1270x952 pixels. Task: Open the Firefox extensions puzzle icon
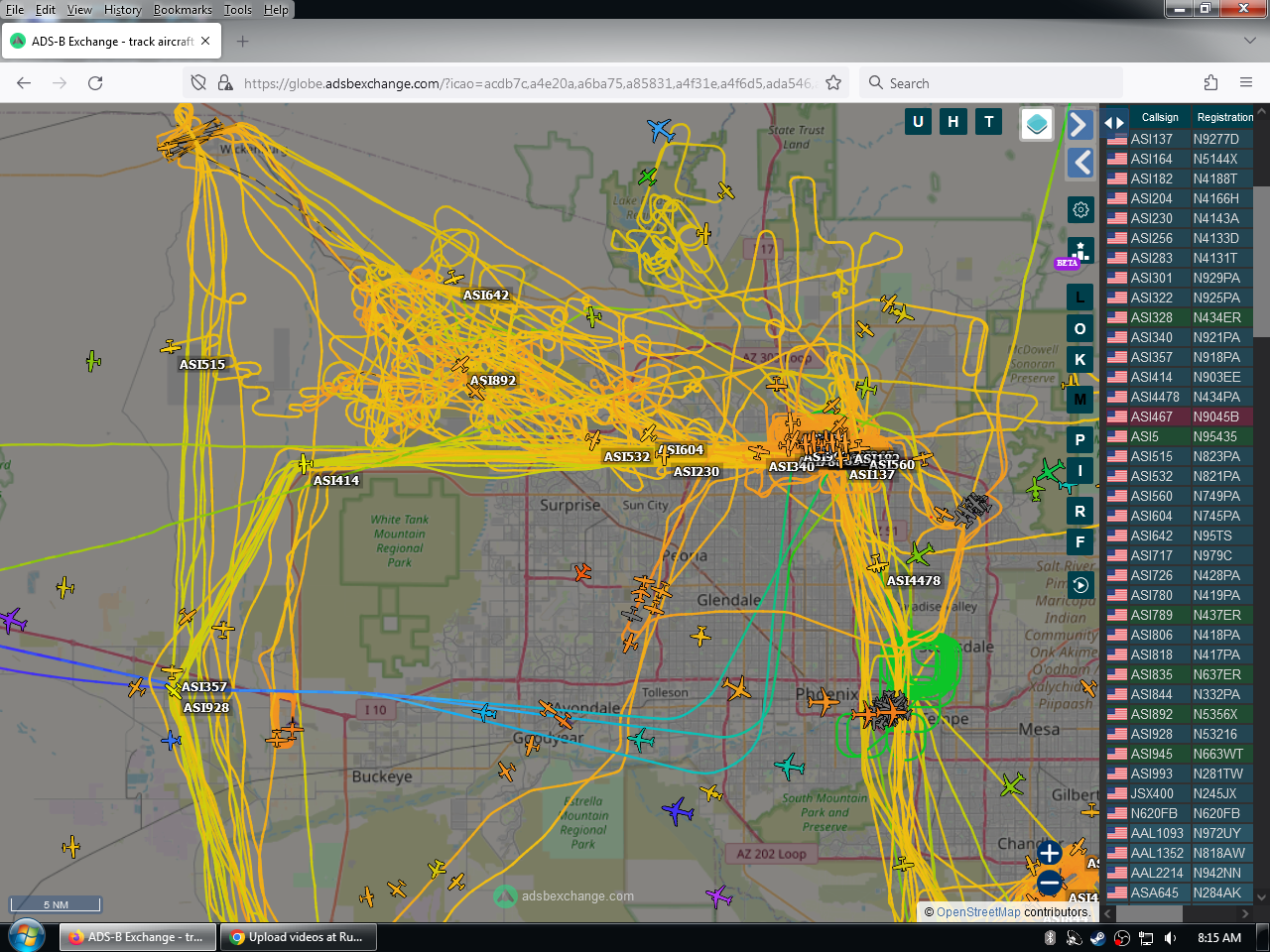point(1210,83)
